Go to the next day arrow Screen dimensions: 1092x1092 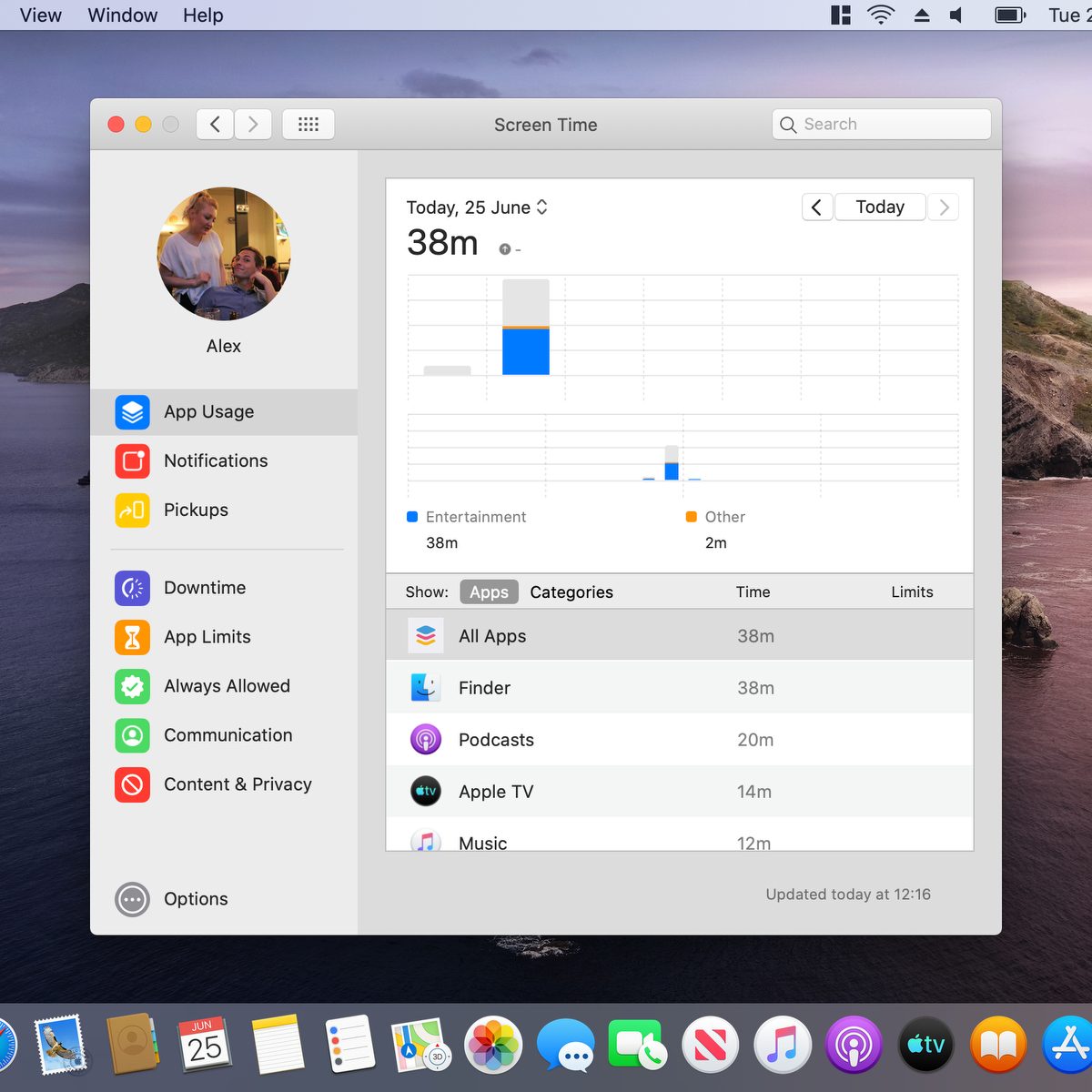(944, 207)
